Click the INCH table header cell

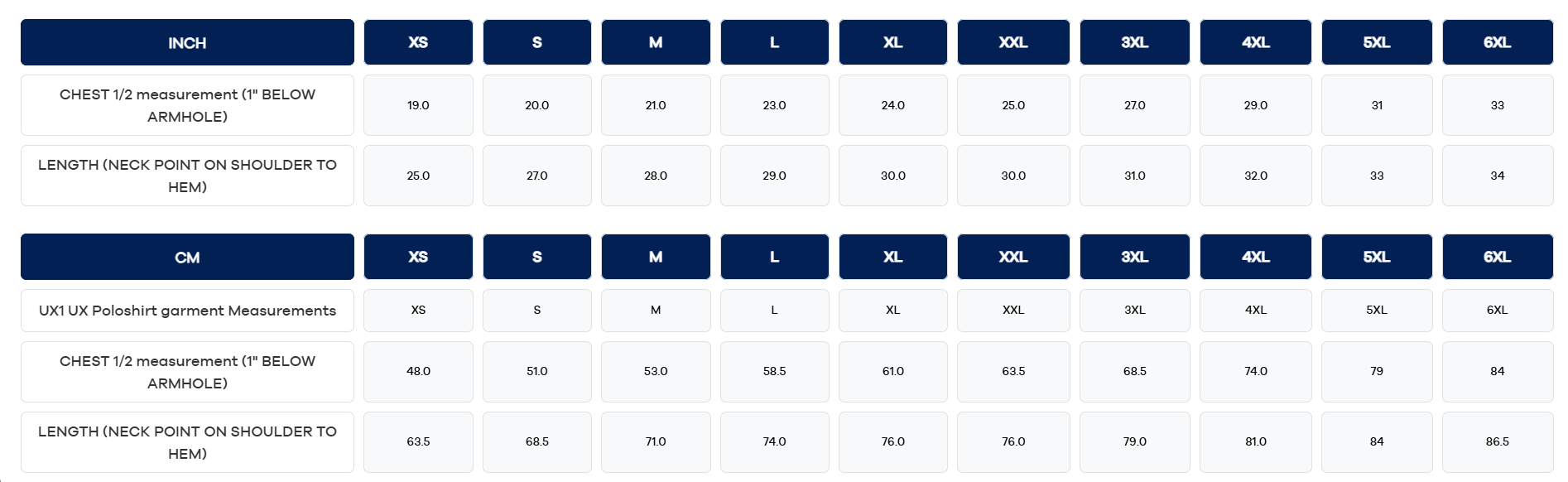(x=187, y=43)
